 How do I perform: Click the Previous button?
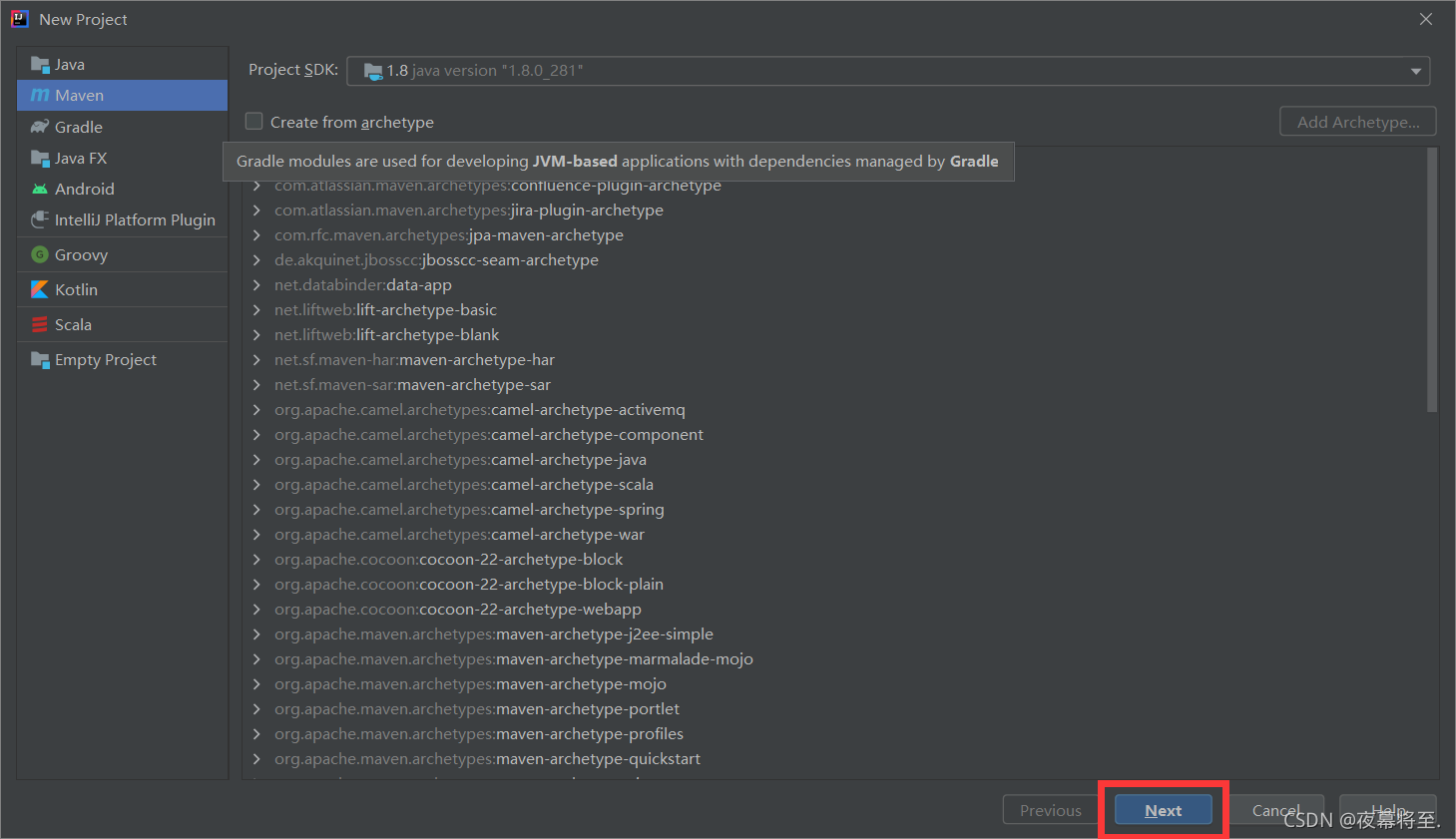(x=1051, y=810)
